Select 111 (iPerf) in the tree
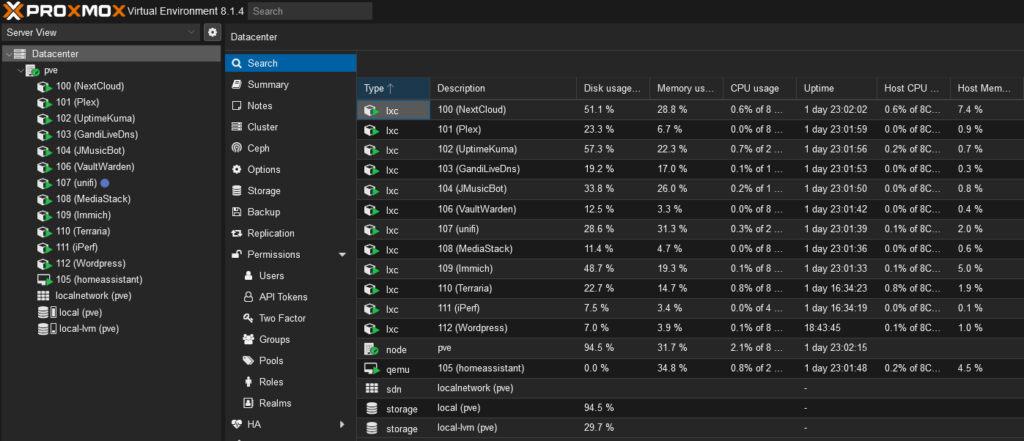 pos(77,248)
